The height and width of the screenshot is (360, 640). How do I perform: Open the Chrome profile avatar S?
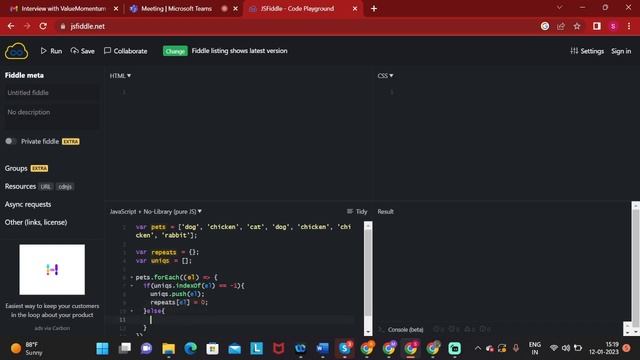tap(613, 26)
